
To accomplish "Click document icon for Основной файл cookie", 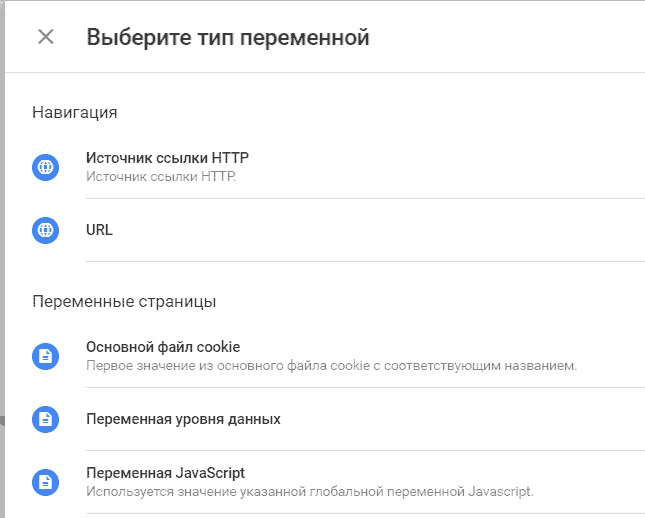I will (46, 356).
